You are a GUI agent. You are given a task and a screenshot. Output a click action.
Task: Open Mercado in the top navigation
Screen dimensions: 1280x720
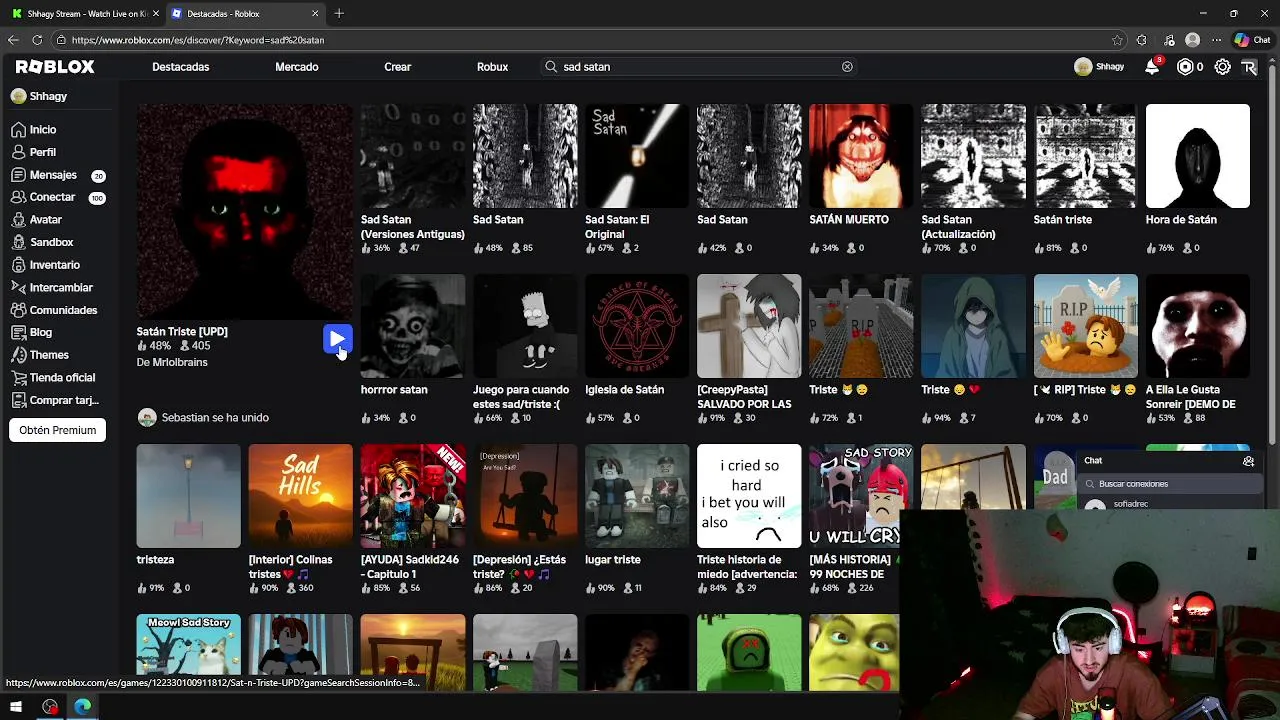296,67
